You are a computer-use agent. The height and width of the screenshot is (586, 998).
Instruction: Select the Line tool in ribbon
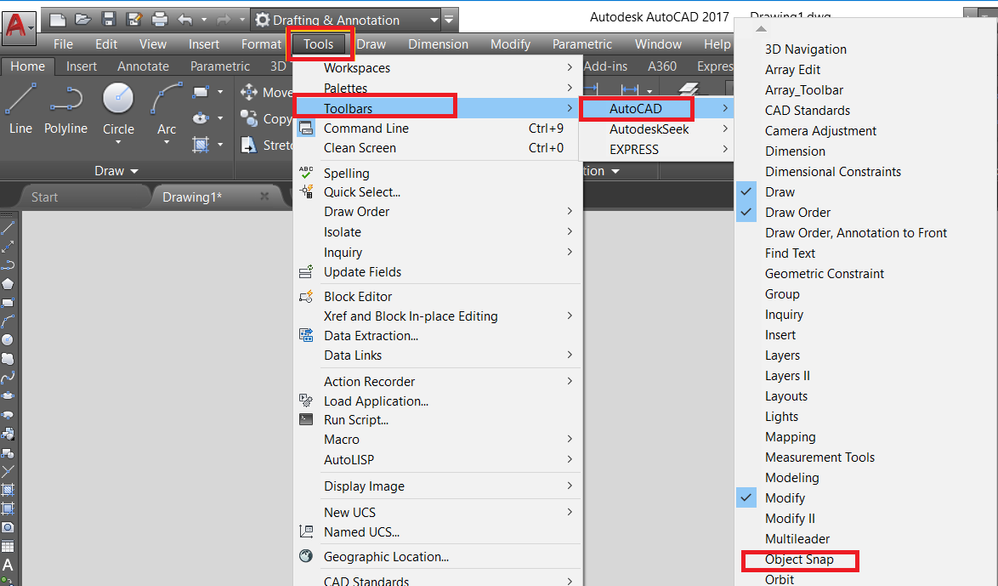tap(20, 109)
